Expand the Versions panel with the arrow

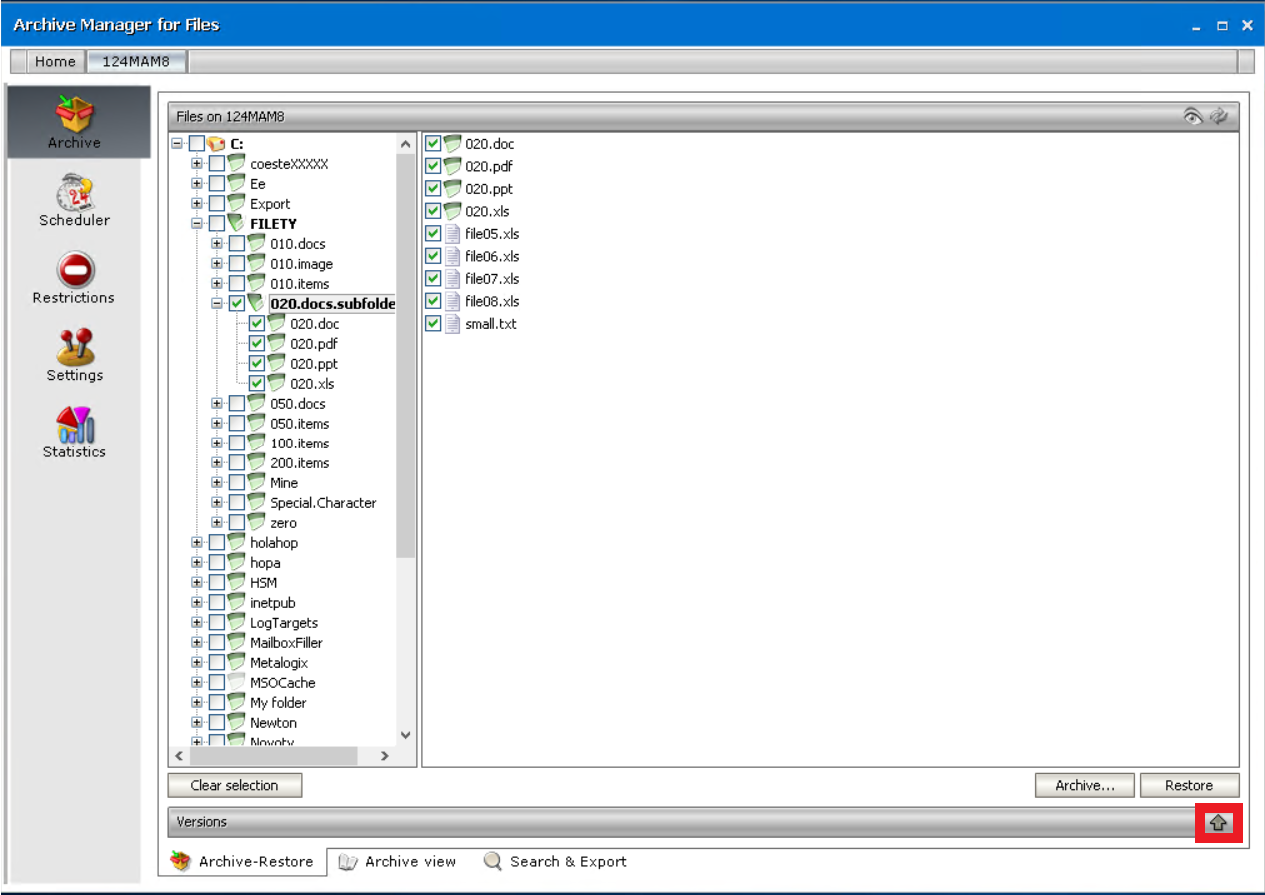point(1218,822)
